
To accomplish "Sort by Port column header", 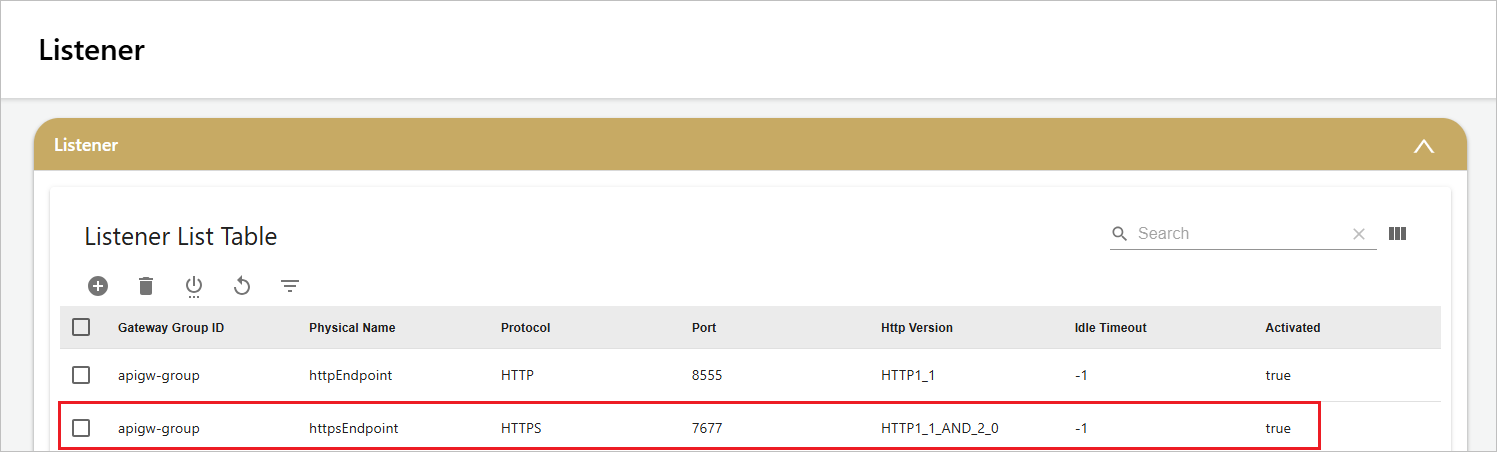I will coord(704,328).
